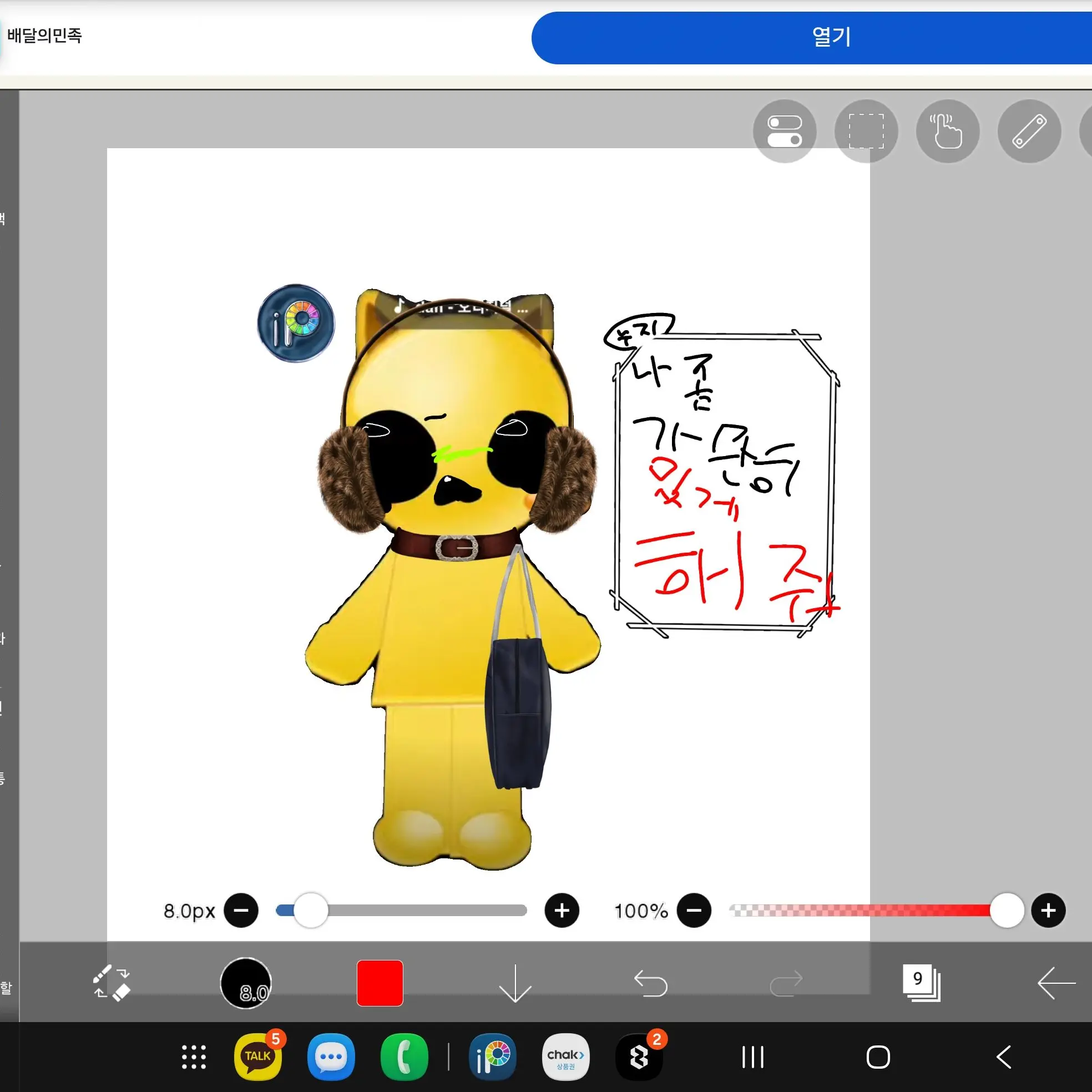Open the black app with badge 2
1092x1092 pixels.
coord(639,1057)
